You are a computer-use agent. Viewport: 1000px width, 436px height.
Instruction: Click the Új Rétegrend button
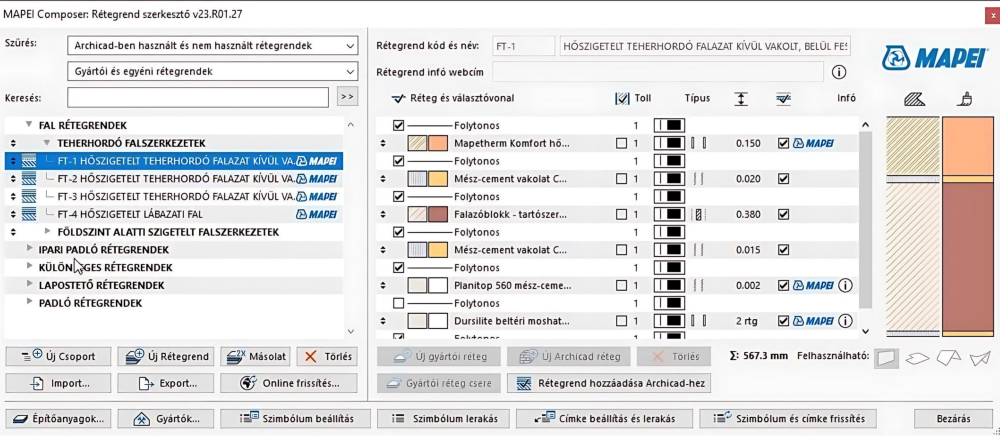pos(166,357)
